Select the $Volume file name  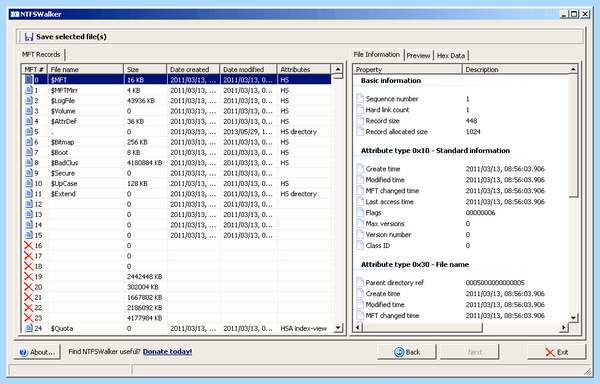(63, 111)
